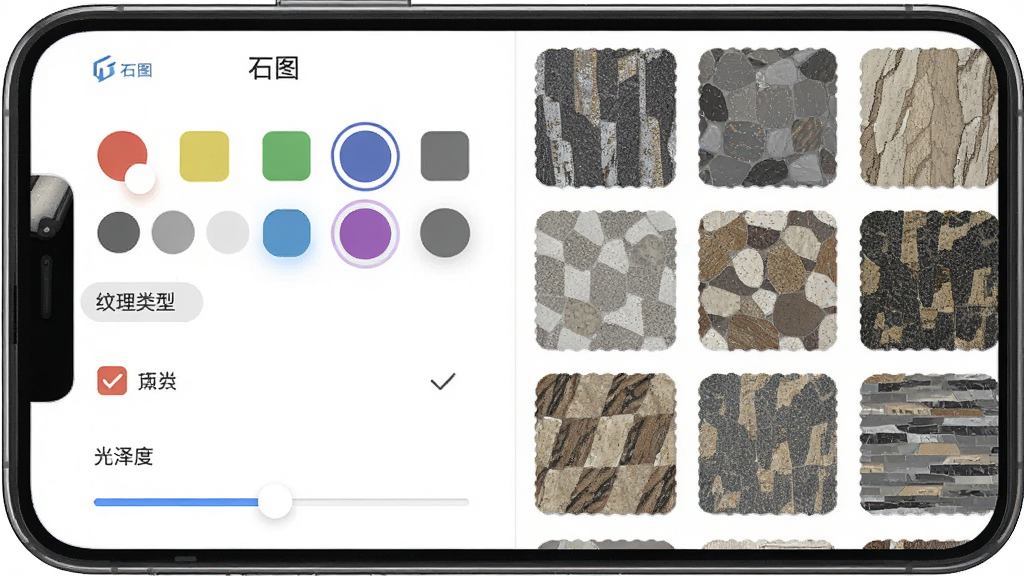This screenshot has height=576, width=1024.
Task: Select the green square color swatch
Action: point(286,156)
